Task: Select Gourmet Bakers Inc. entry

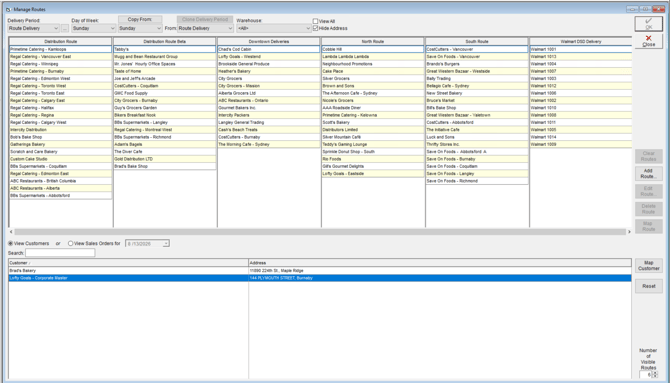Action: tap(269, 108)
